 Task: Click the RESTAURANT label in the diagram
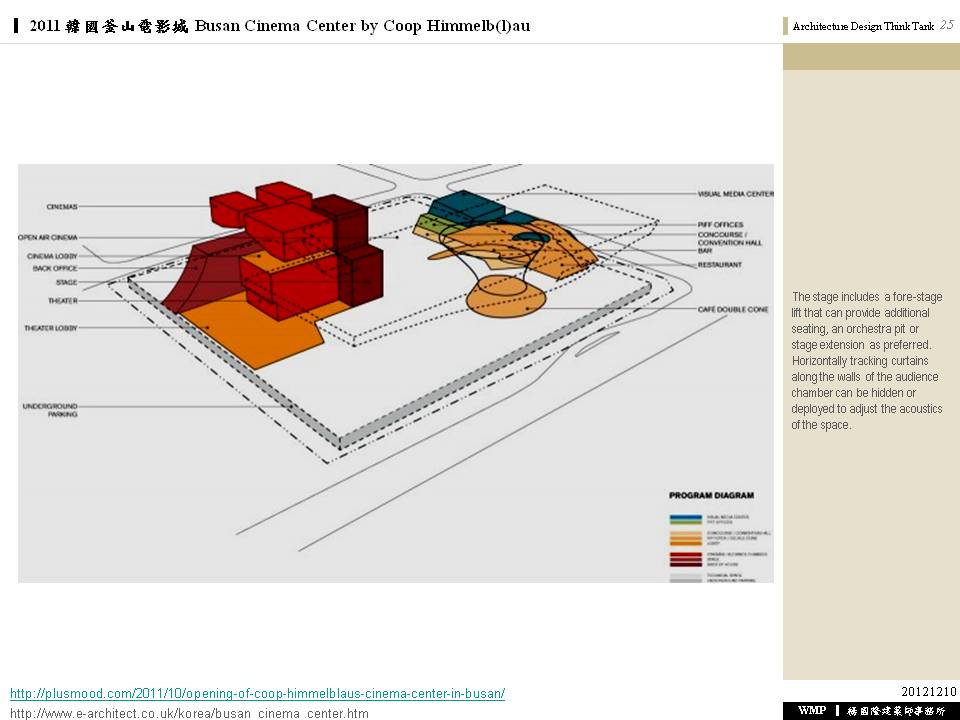[720, 265]
